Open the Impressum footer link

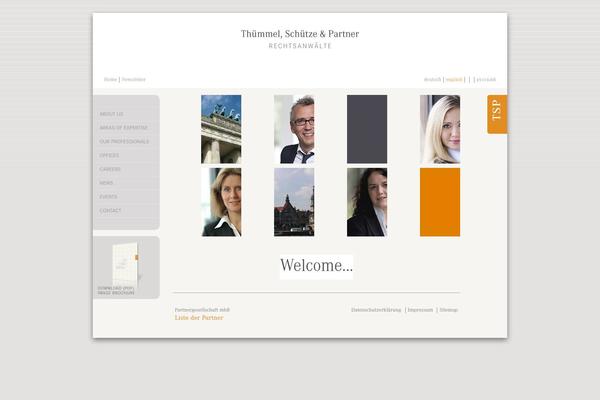[x=420, y=310]
